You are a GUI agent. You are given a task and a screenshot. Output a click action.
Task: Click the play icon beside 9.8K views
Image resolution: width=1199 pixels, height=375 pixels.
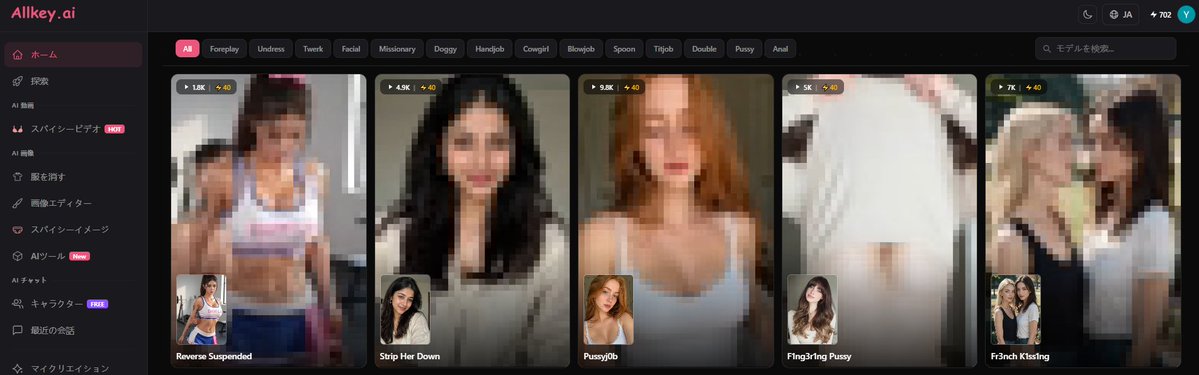pos(593,87)
